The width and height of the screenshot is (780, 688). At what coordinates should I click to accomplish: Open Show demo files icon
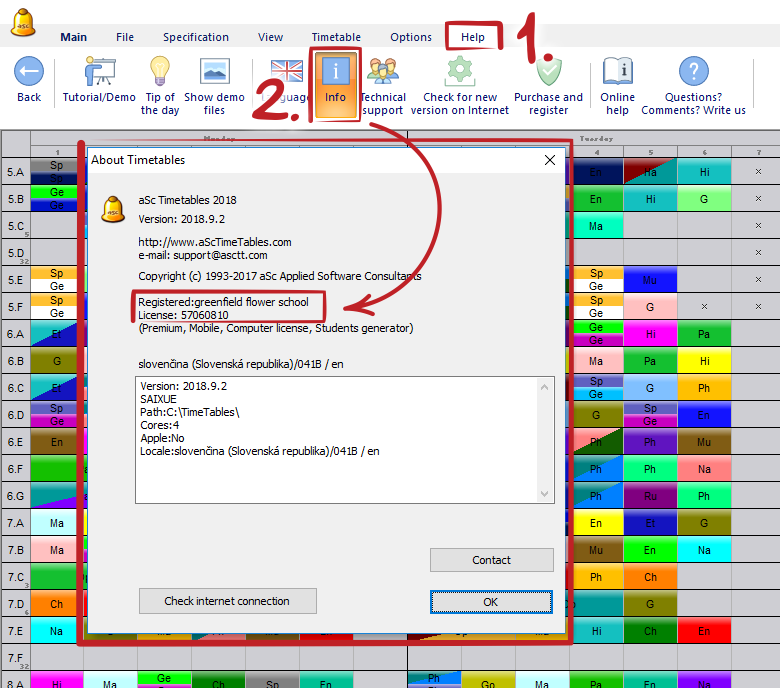click(x=214, y=72)
